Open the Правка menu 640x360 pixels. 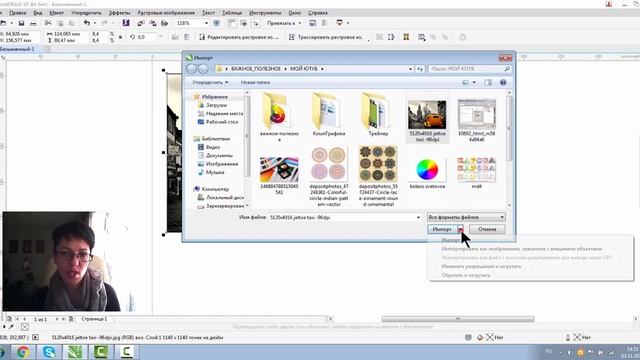point(18,13)
